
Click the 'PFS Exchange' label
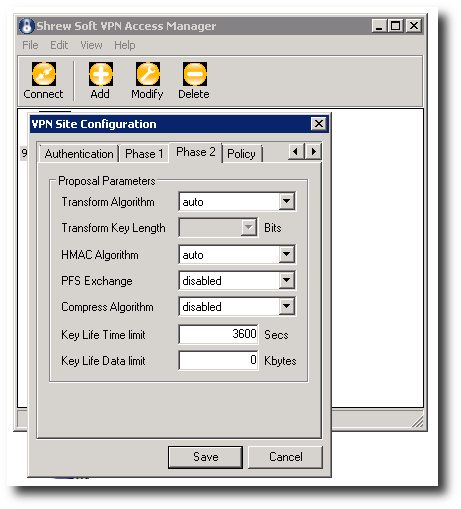tap(97, 281)
